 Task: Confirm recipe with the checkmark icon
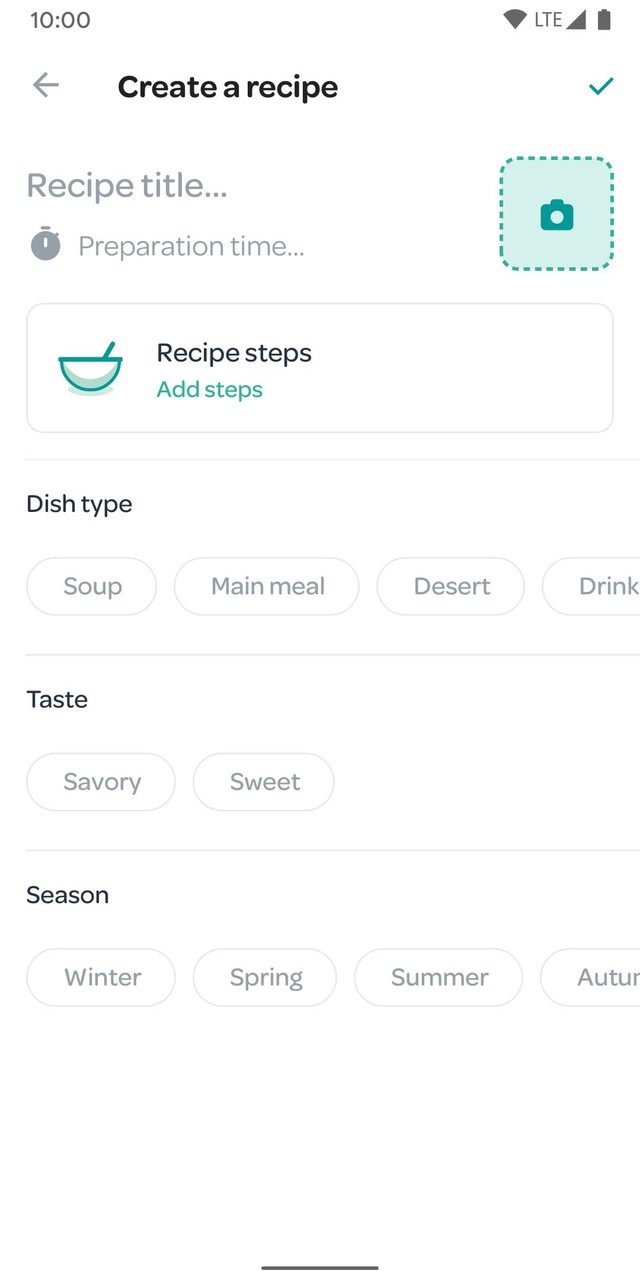600,87
